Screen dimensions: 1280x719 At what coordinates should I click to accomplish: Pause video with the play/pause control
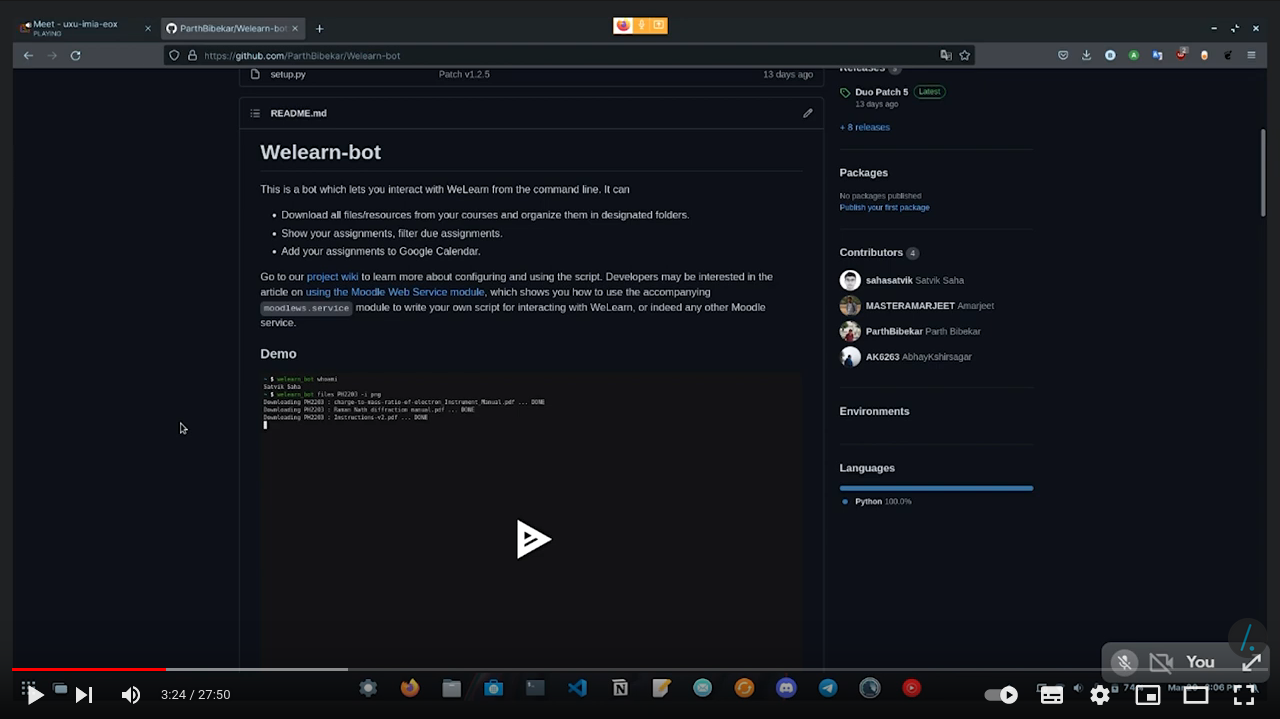(33, 694)
